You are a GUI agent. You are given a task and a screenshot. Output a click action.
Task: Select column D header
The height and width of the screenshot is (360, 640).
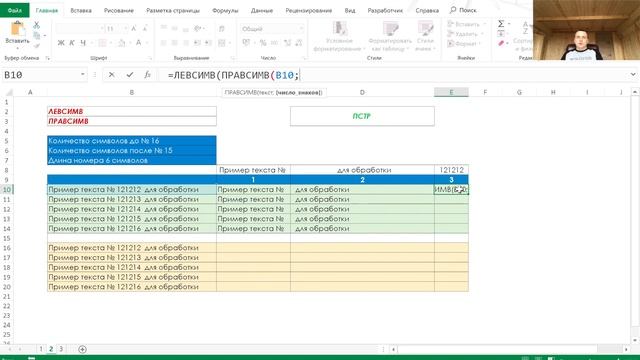362,93
